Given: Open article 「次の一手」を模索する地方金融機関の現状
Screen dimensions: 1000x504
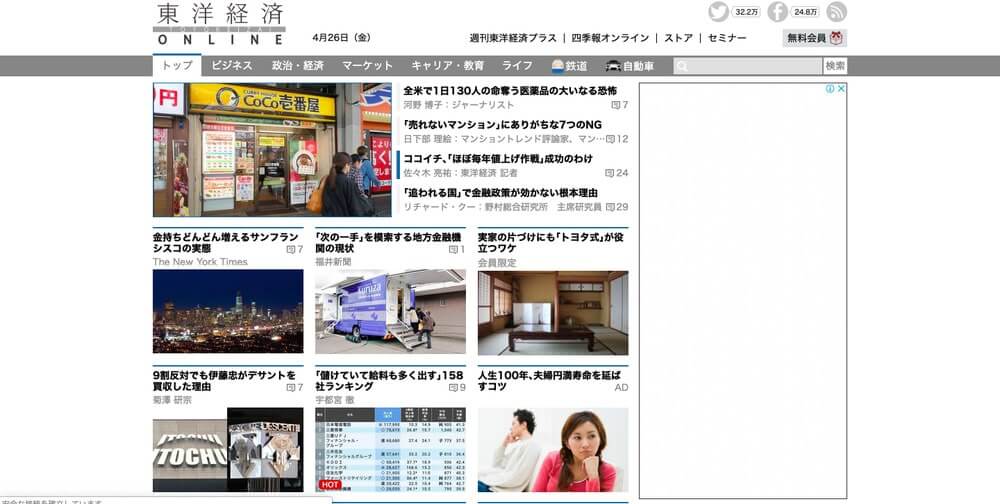Looking at the screenshot, I should [x=387, y=242].
